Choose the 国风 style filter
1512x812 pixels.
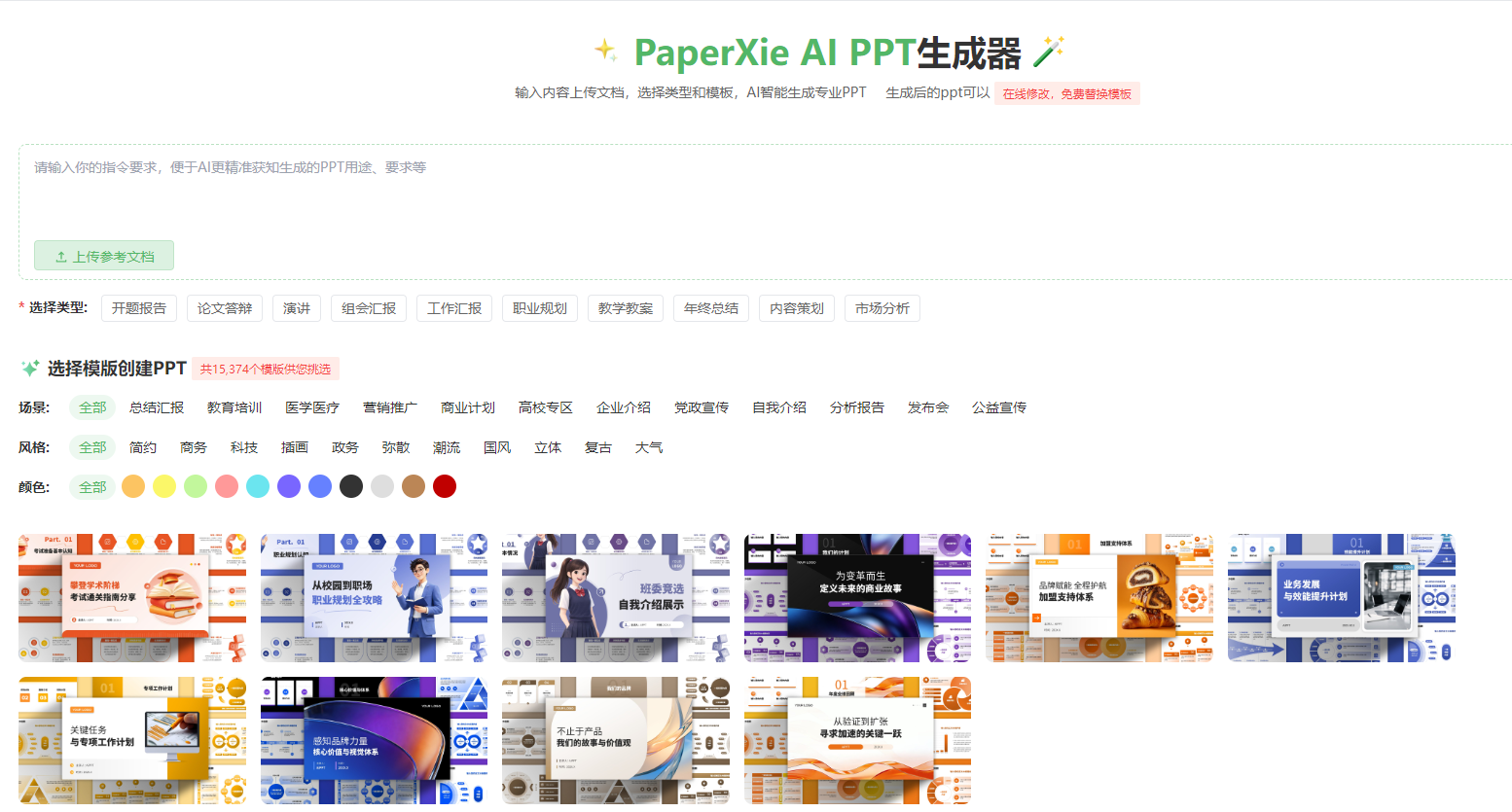point(496,447)
